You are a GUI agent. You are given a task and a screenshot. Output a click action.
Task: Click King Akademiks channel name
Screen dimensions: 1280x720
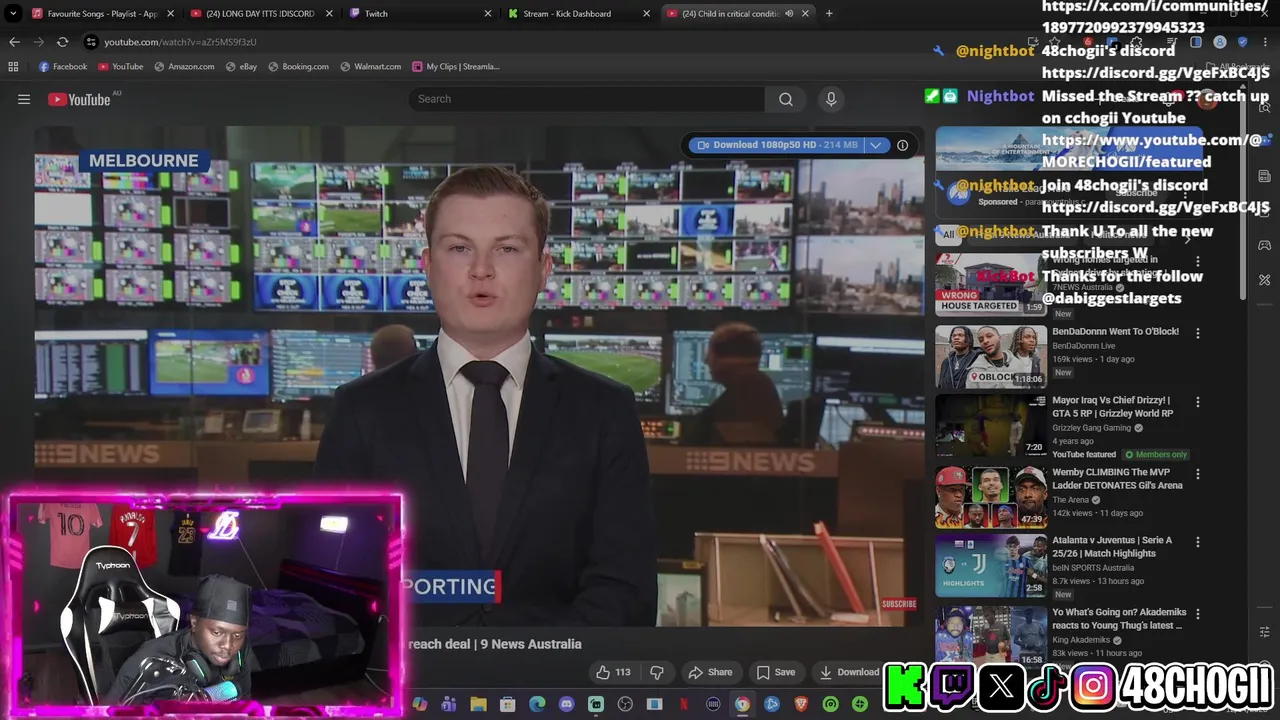(x=1082, y=640)
